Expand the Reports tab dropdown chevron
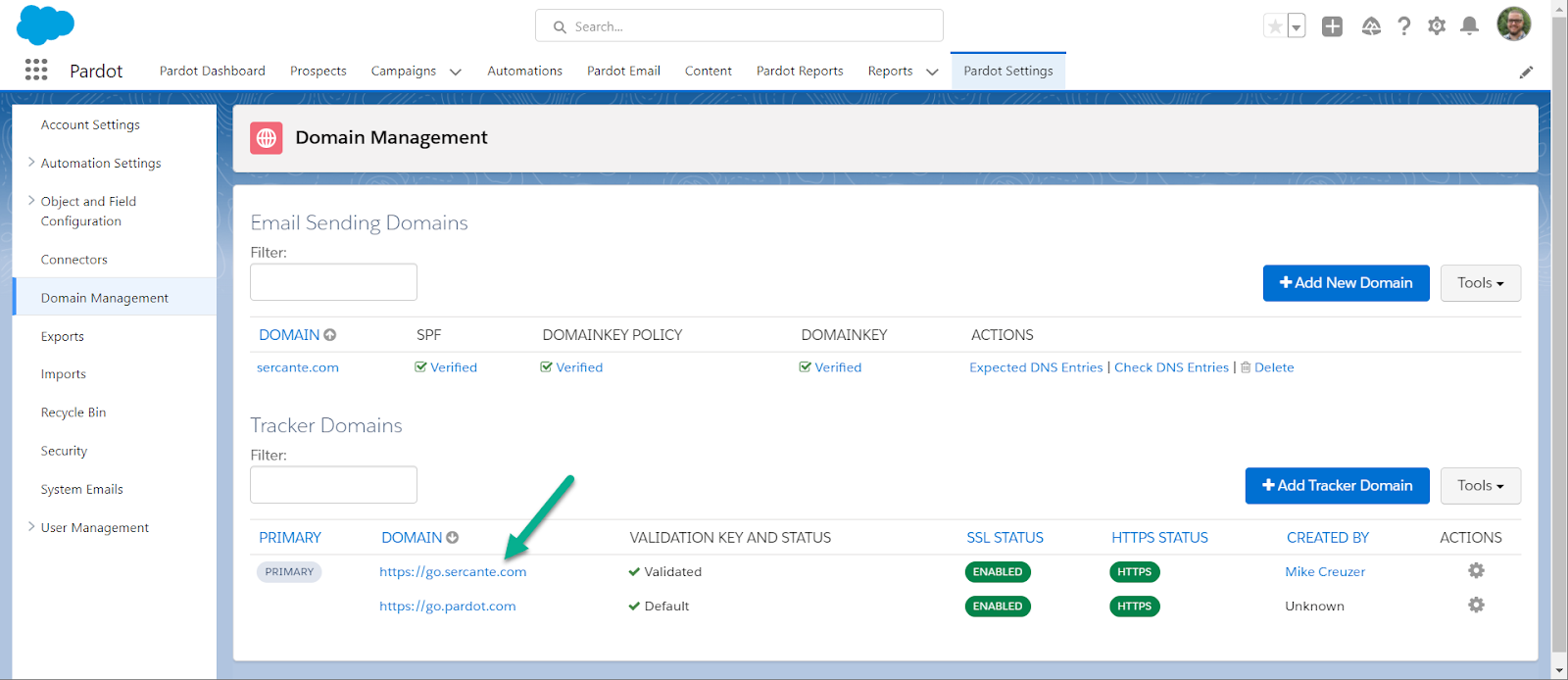 click(x=932, y=72)
